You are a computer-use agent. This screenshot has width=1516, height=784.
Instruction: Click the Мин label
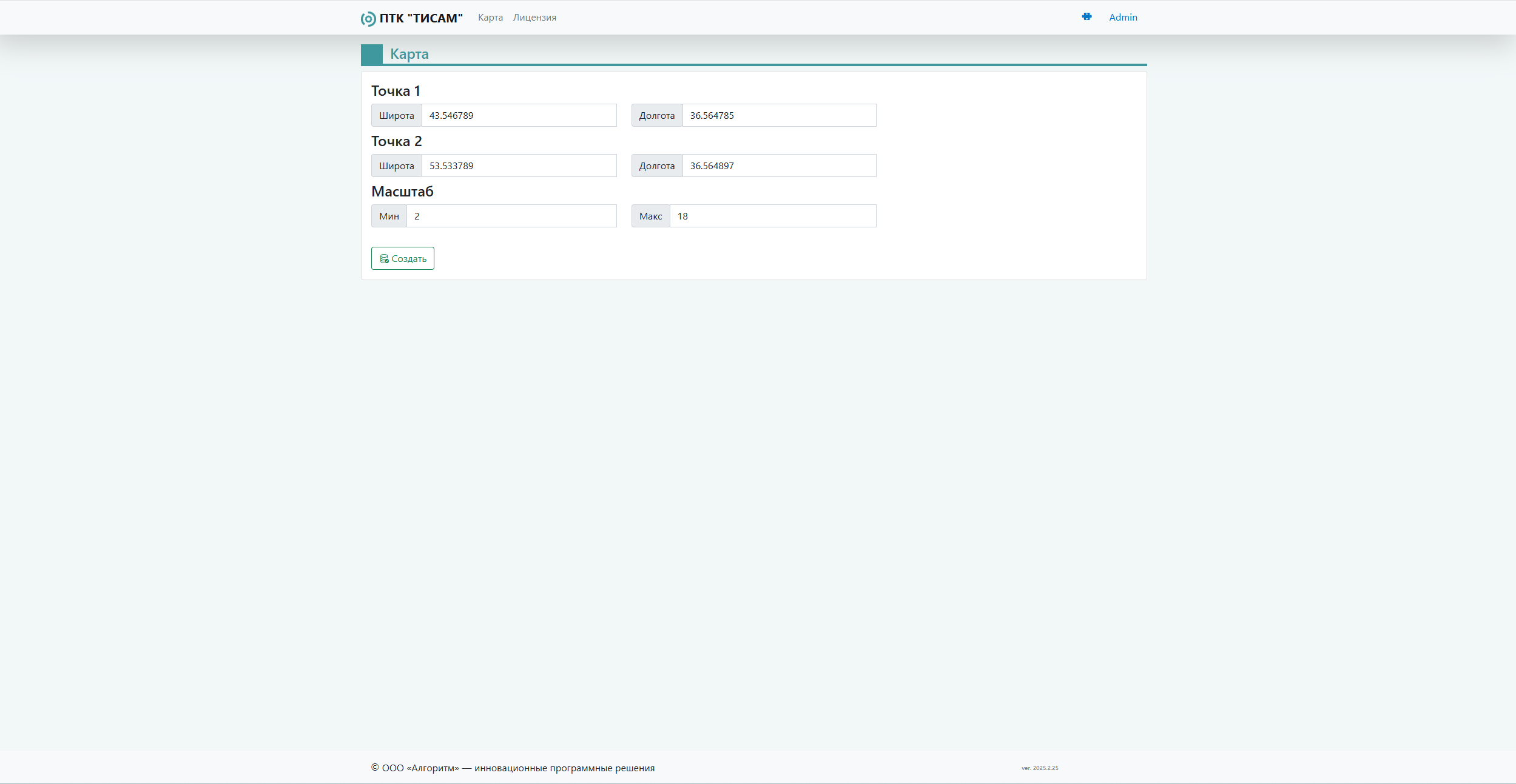389,216
